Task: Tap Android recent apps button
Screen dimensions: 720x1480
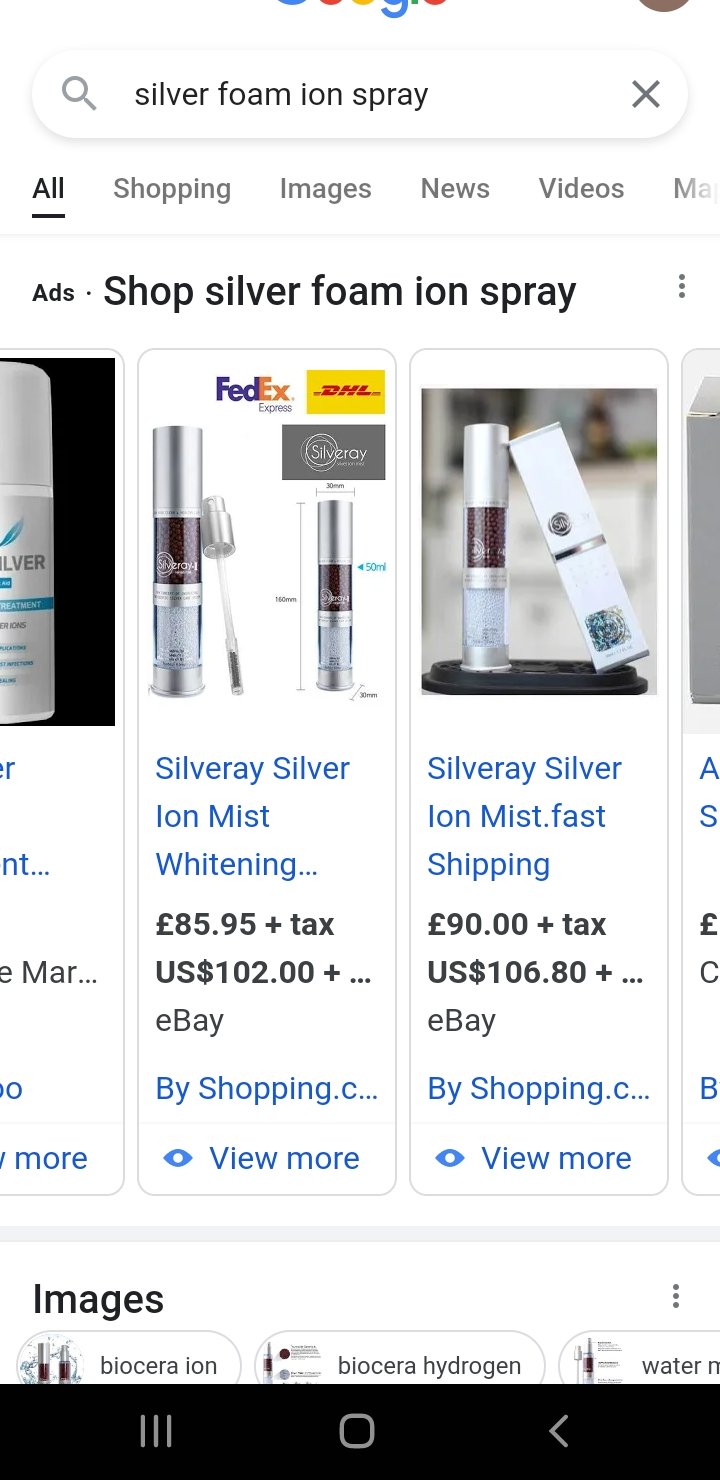Action: (x=155, y=1431)
